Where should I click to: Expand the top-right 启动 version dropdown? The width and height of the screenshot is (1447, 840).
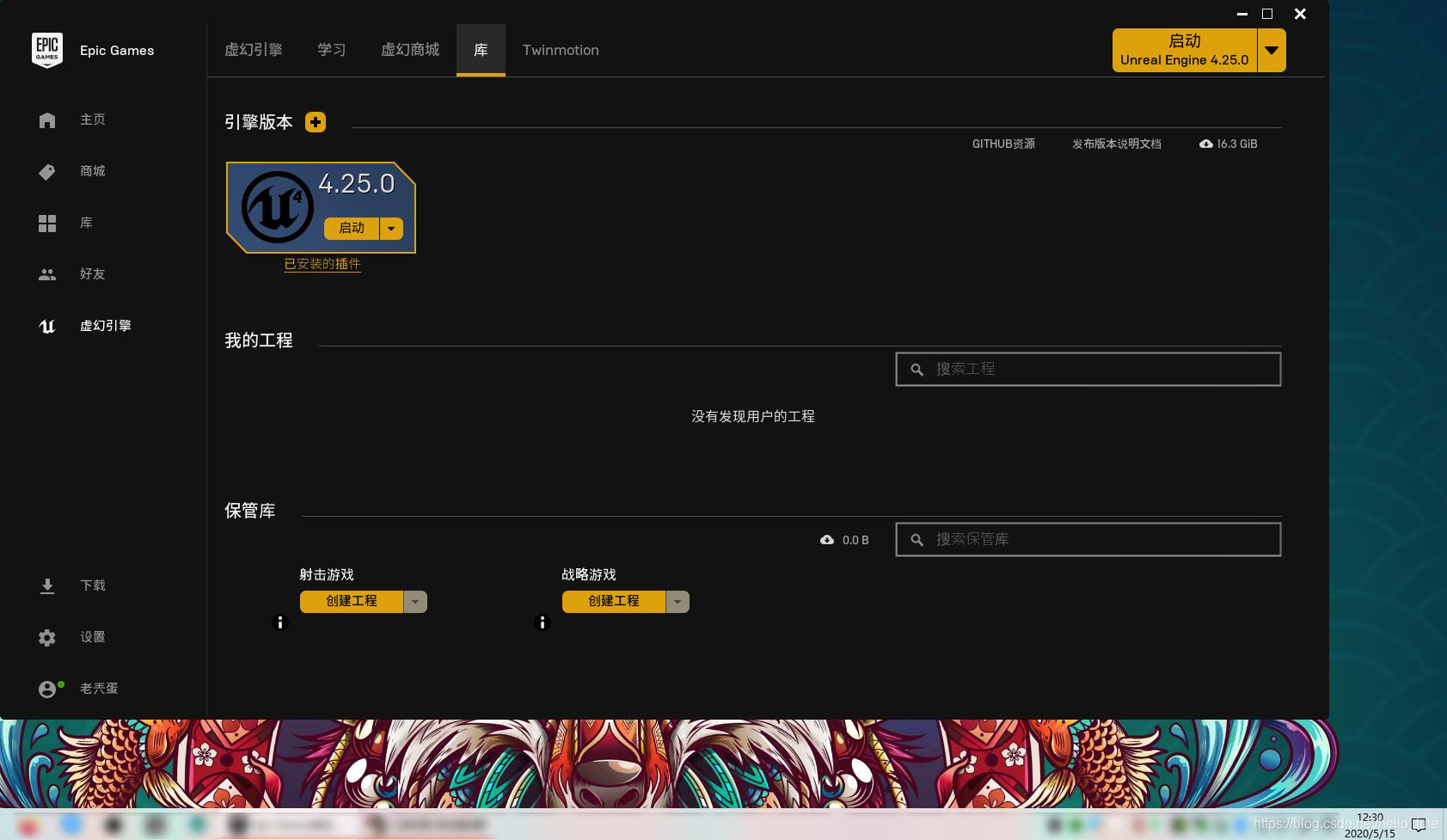(x=1272, y=50)
